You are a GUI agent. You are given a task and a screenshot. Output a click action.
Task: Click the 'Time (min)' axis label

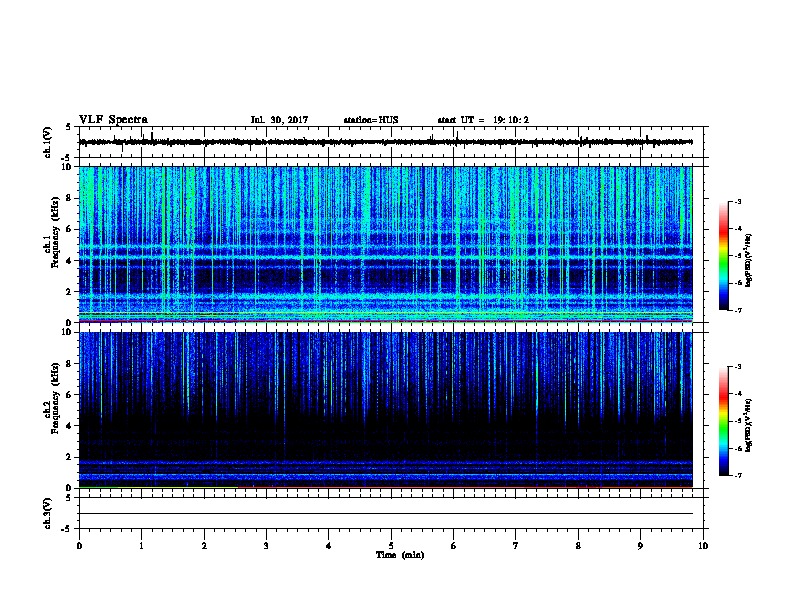coord(400,555)
